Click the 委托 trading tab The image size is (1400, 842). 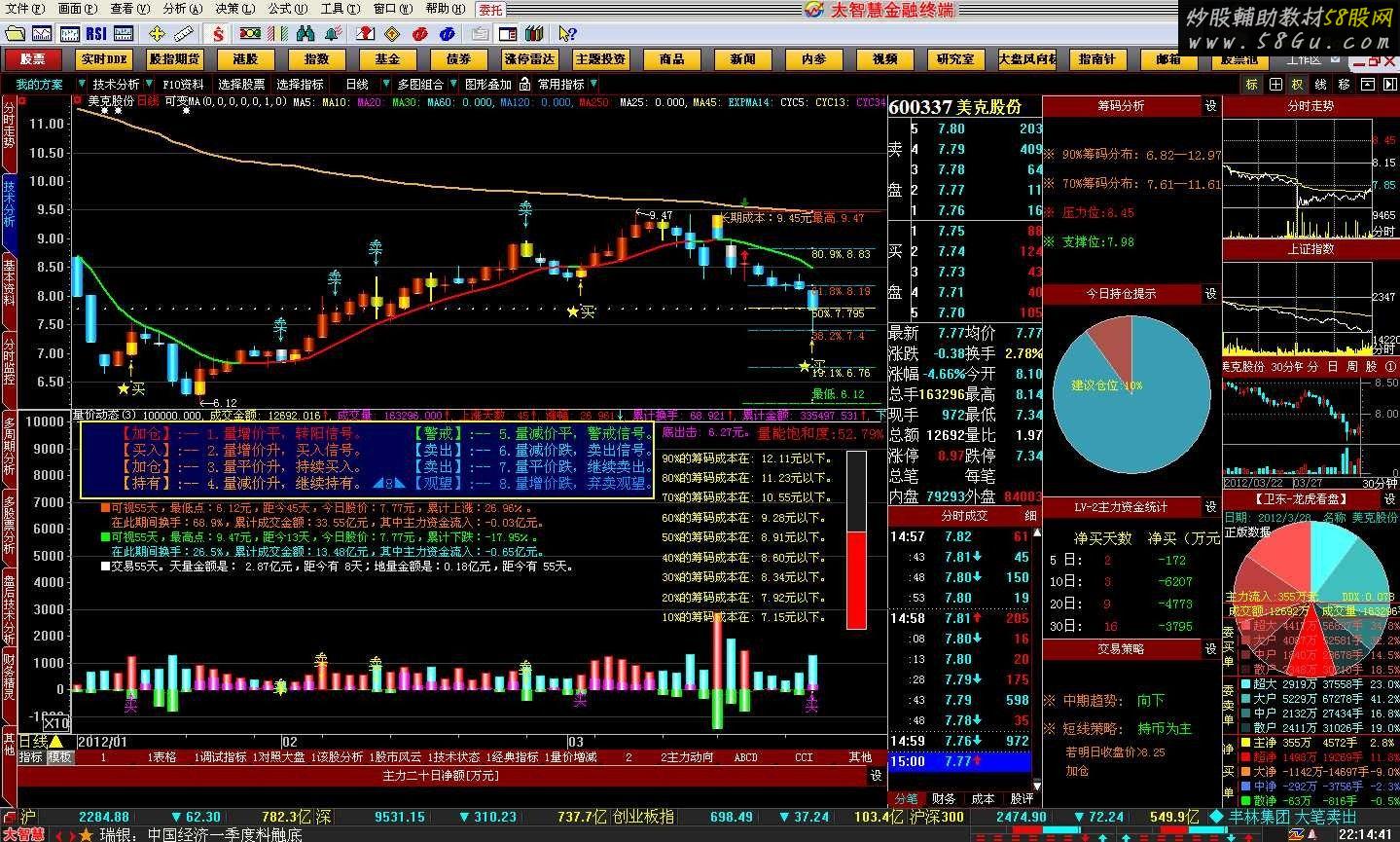(x=490, y=9)
